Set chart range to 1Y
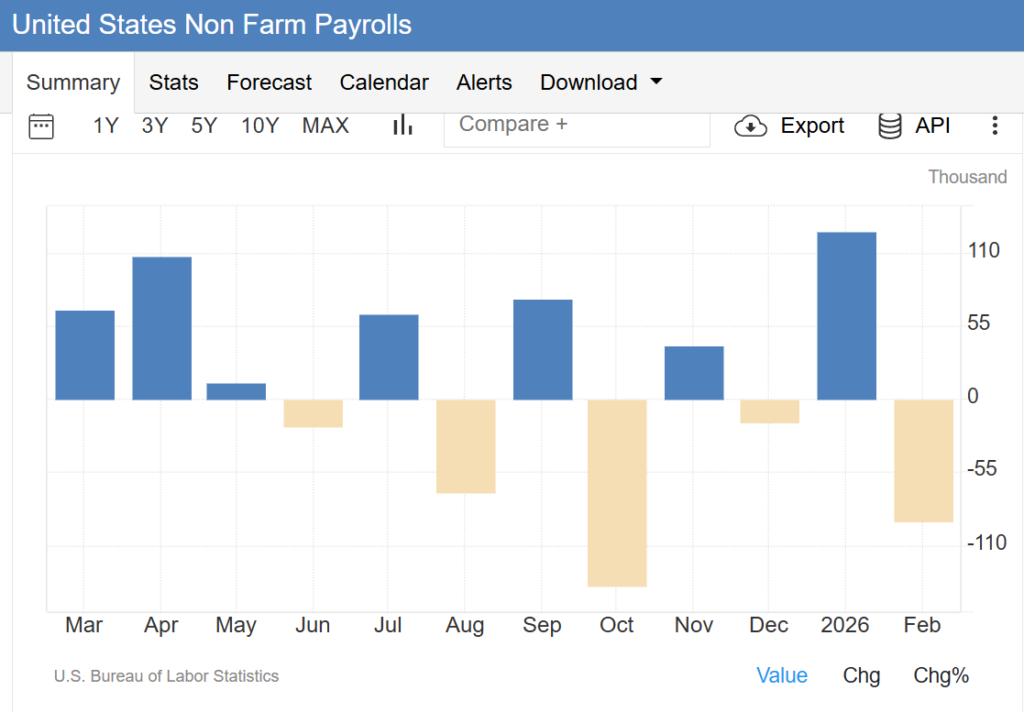The image size is (1024, 712). click(106, 126)
